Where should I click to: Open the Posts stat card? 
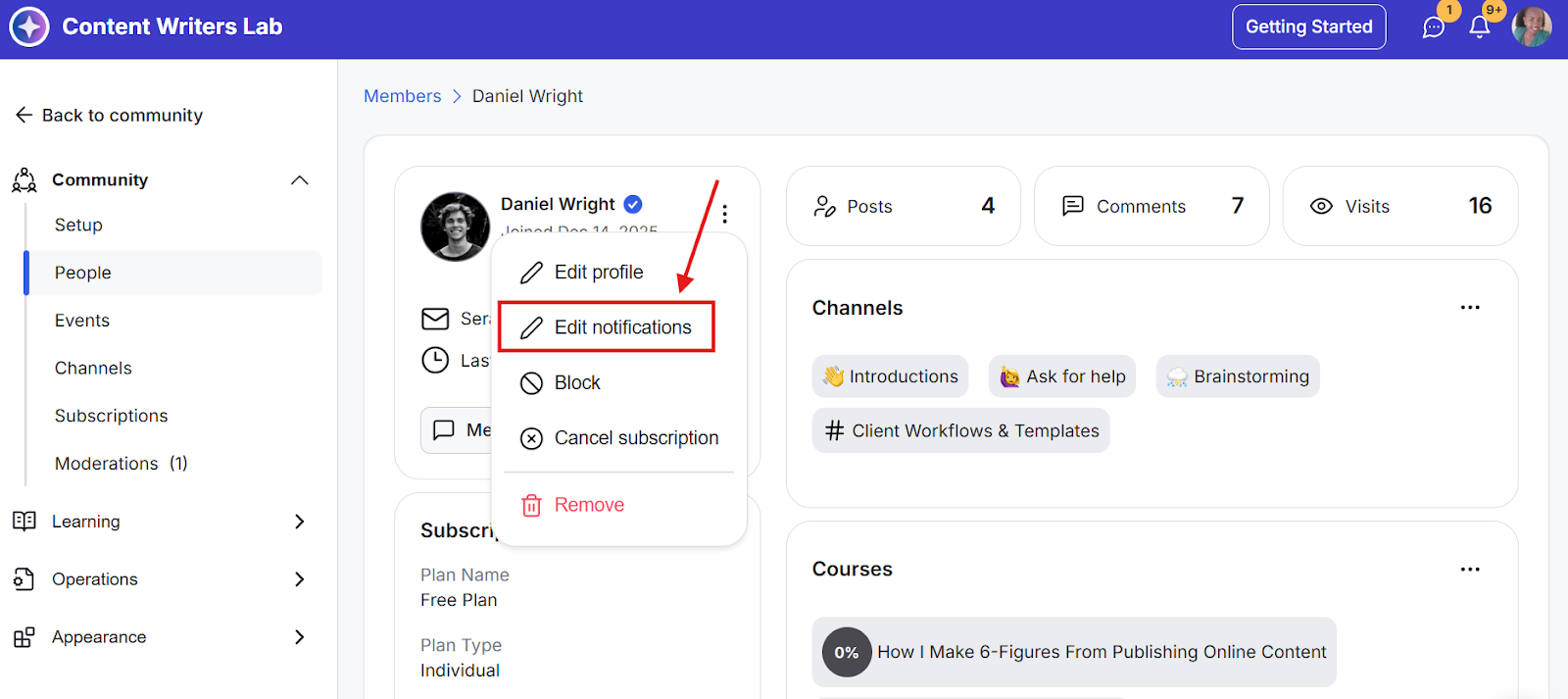click(x=904, y=206)
